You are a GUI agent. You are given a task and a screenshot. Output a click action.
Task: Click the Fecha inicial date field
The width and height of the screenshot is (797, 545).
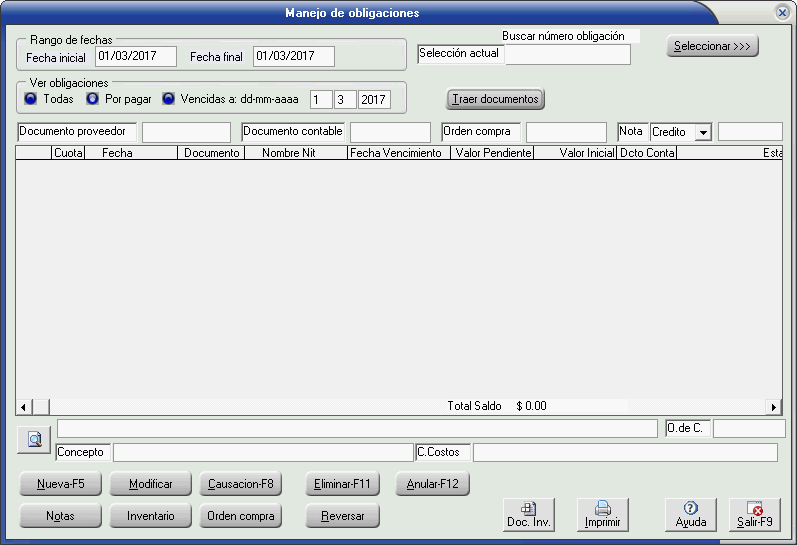pyautogui.click(x=135, y=56)
